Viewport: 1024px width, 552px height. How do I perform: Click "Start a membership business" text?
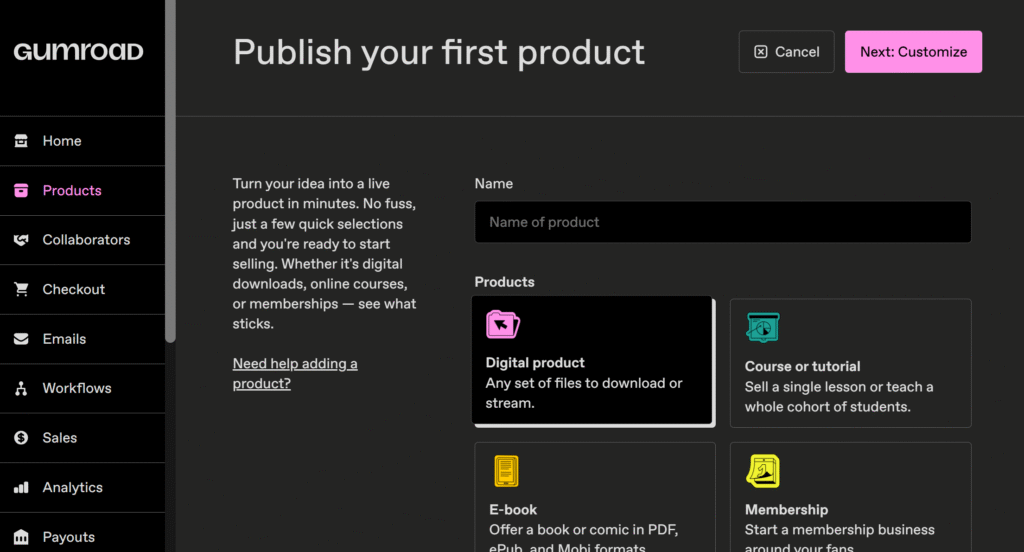coord(839,538)
